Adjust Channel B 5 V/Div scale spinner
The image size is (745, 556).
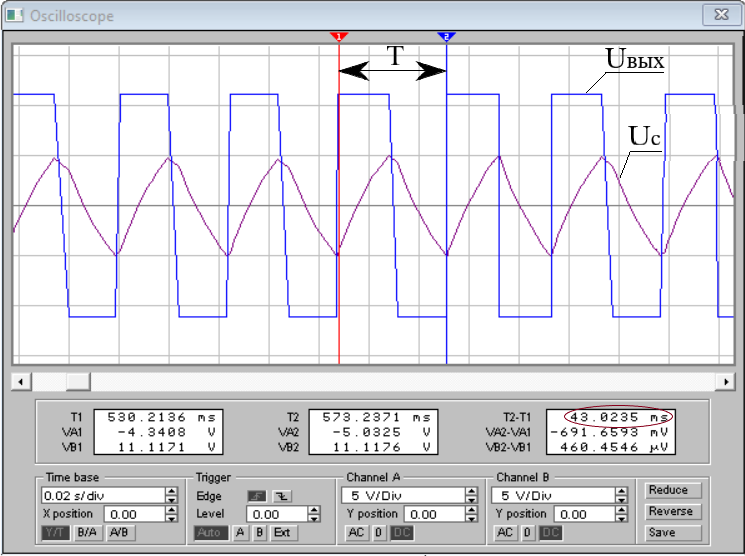click(621, 495)
